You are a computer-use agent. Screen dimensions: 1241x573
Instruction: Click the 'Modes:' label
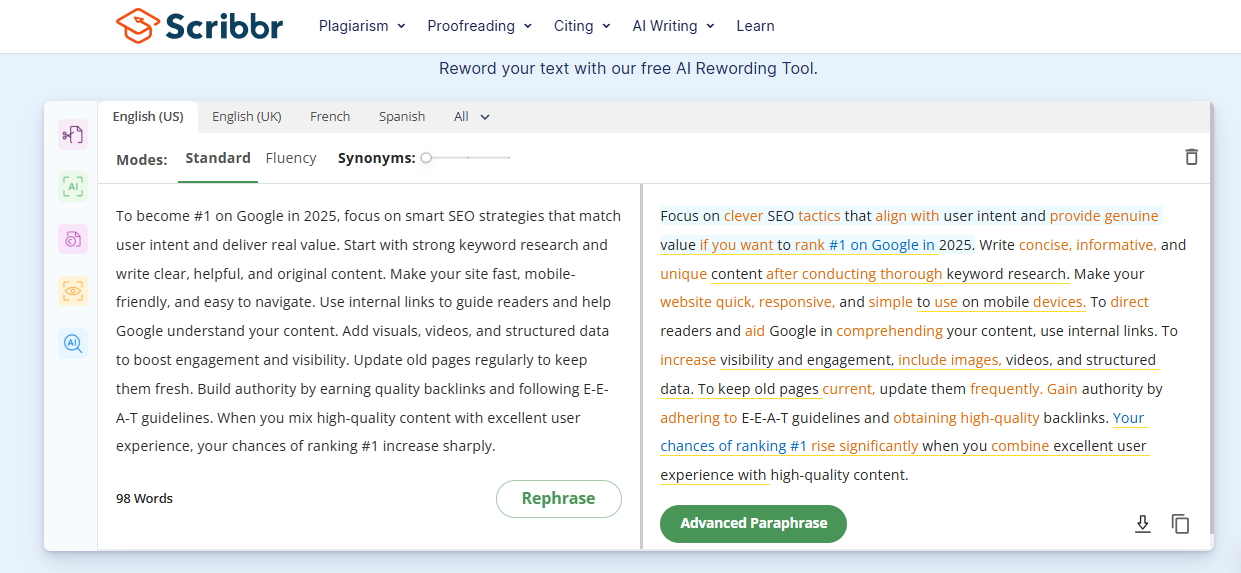pyautogui.click(x=142, y=159)
